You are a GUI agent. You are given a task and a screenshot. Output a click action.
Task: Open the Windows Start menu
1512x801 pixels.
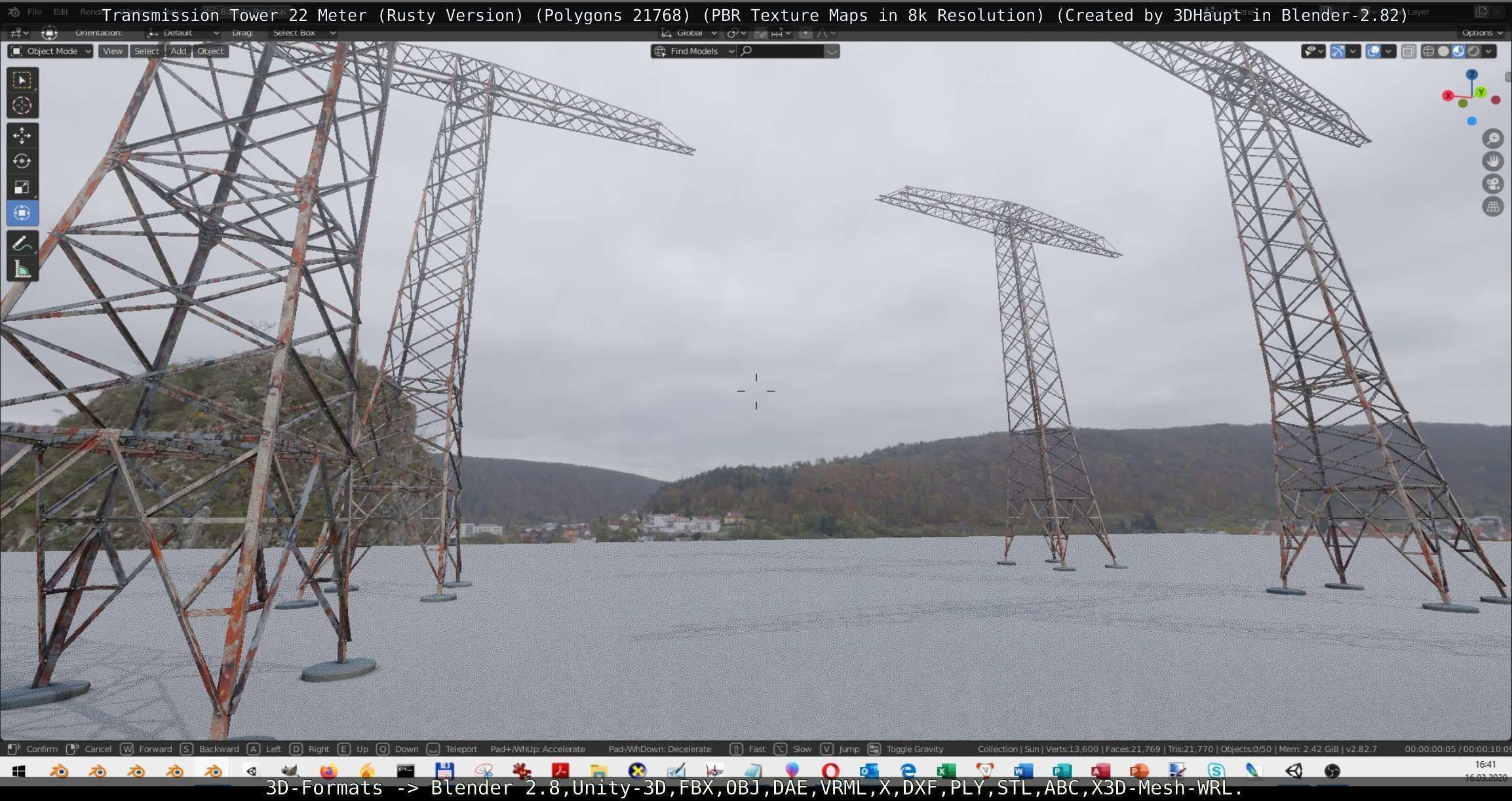pos(18,771)
